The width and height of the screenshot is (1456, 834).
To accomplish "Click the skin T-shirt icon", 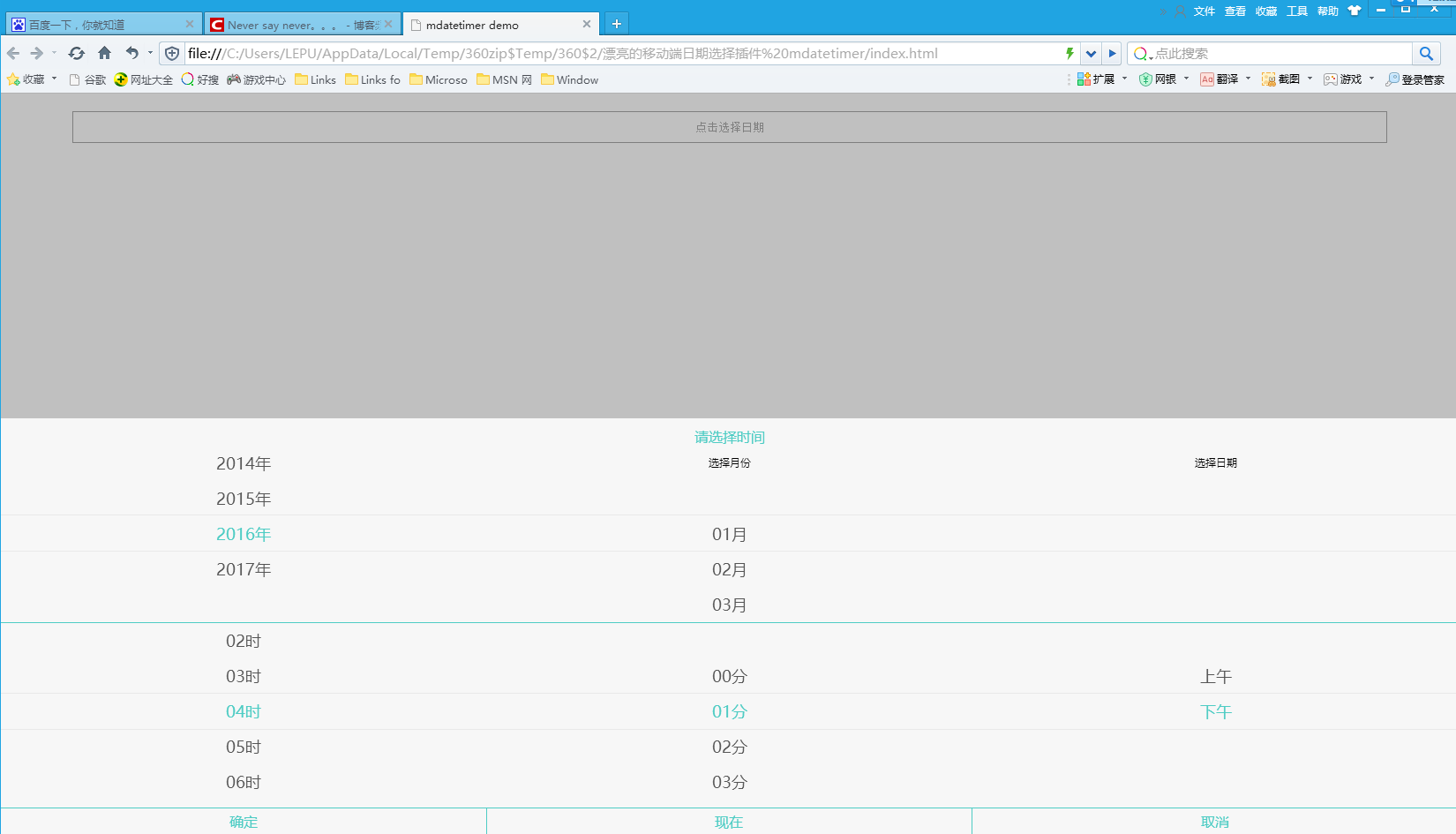I will pos(1355,11).
